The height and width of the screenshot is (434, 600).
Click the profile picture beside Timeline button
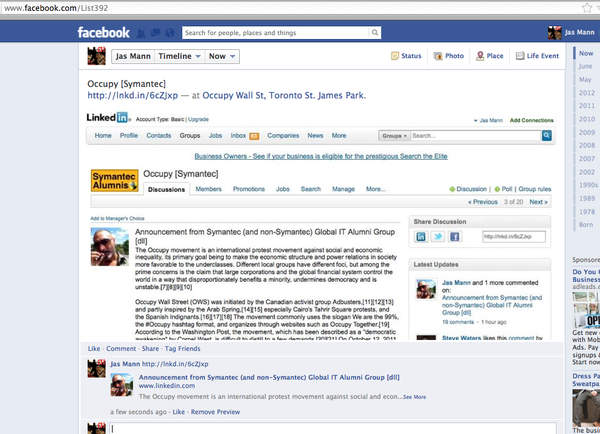[96, 56]
